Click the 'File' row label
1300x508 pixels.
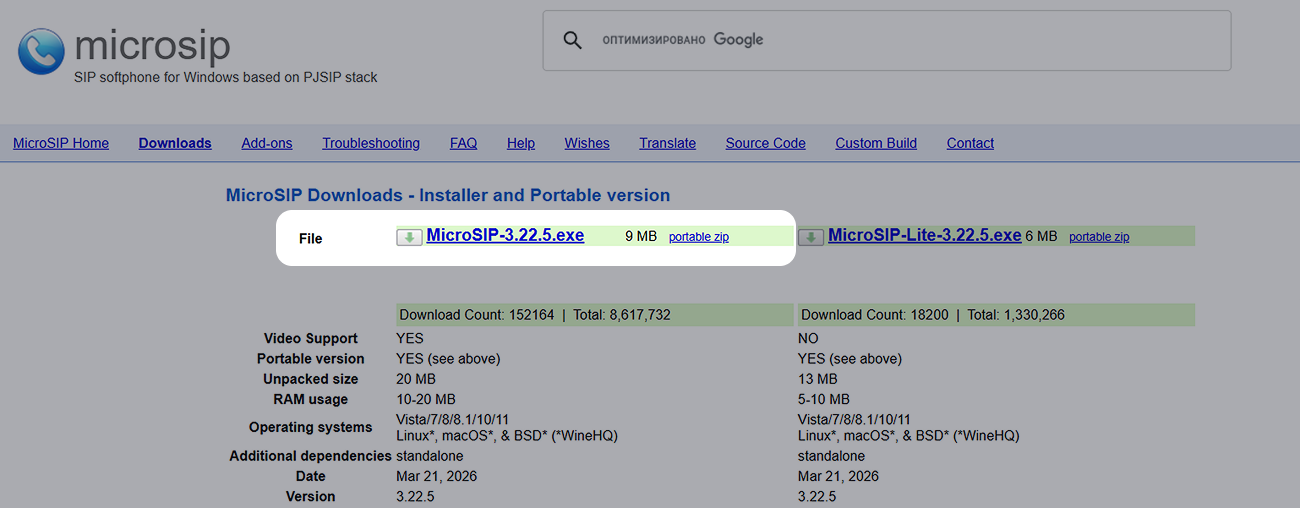(x=311, y=238)
